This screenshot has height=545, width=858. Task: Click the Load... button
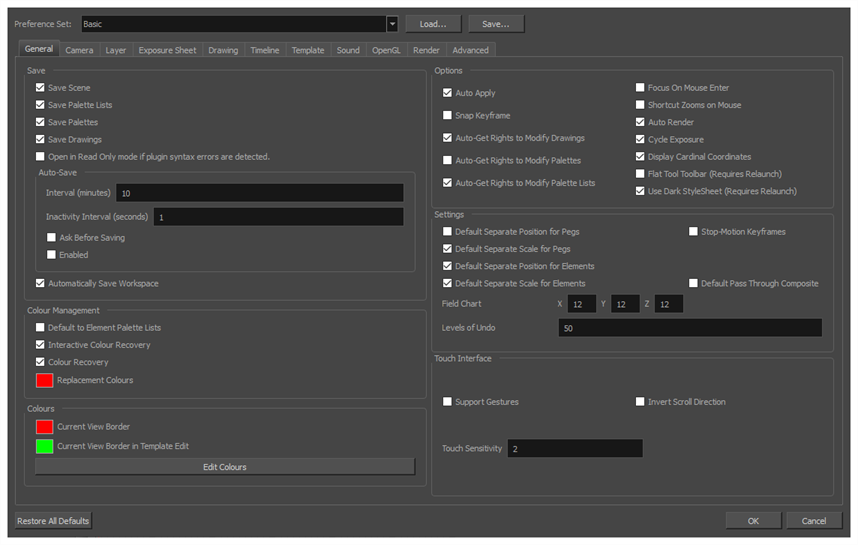(x=433, y=24)
